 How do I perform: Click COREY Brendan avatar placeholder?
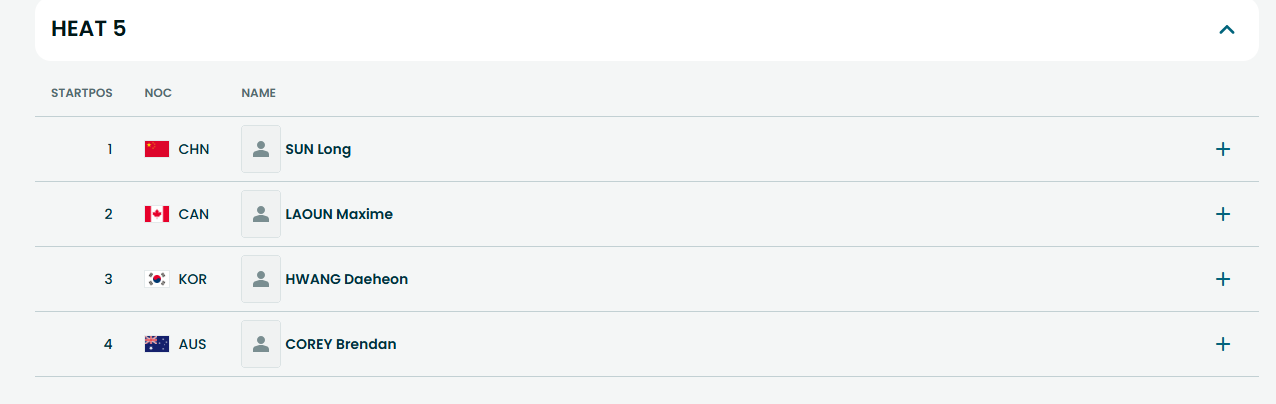point(261,344)
